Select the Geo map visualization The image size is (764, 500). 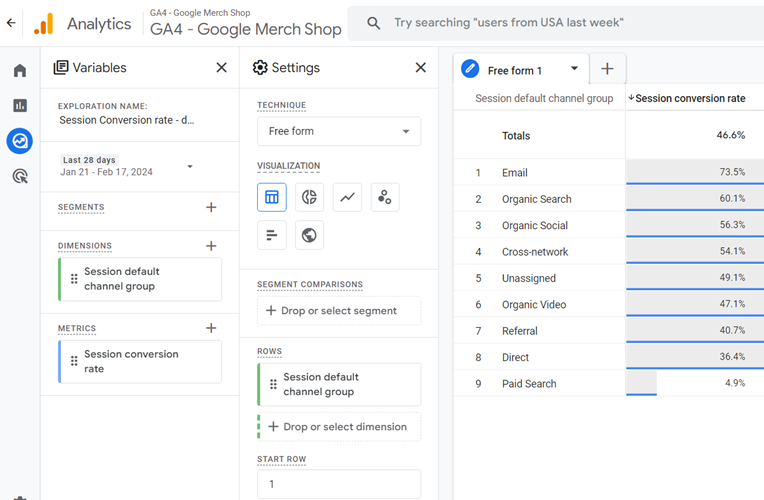[x=310, y=235]
